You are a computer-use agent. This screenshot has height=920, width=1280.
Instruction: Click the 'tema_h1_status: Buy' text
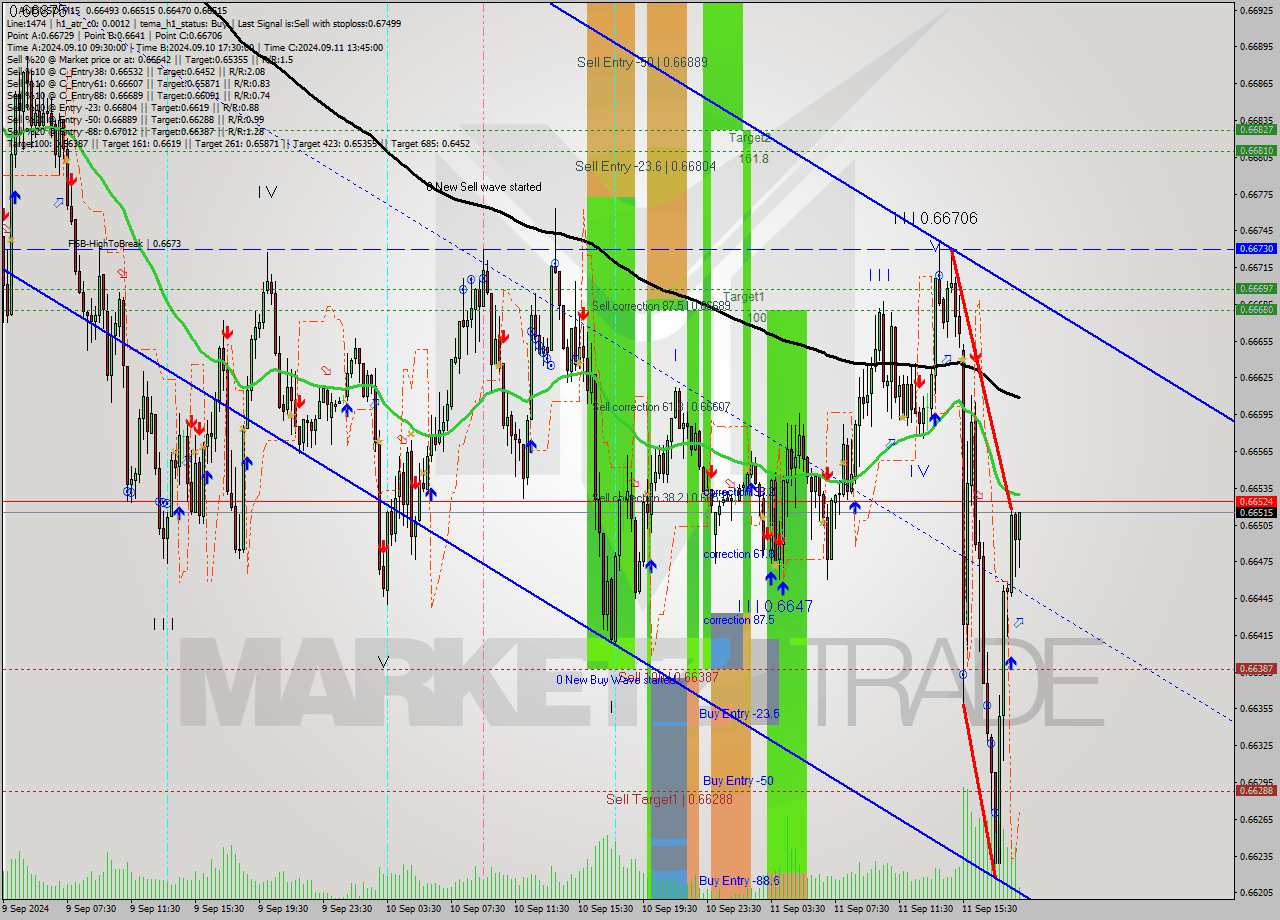[x=185, y=22]
